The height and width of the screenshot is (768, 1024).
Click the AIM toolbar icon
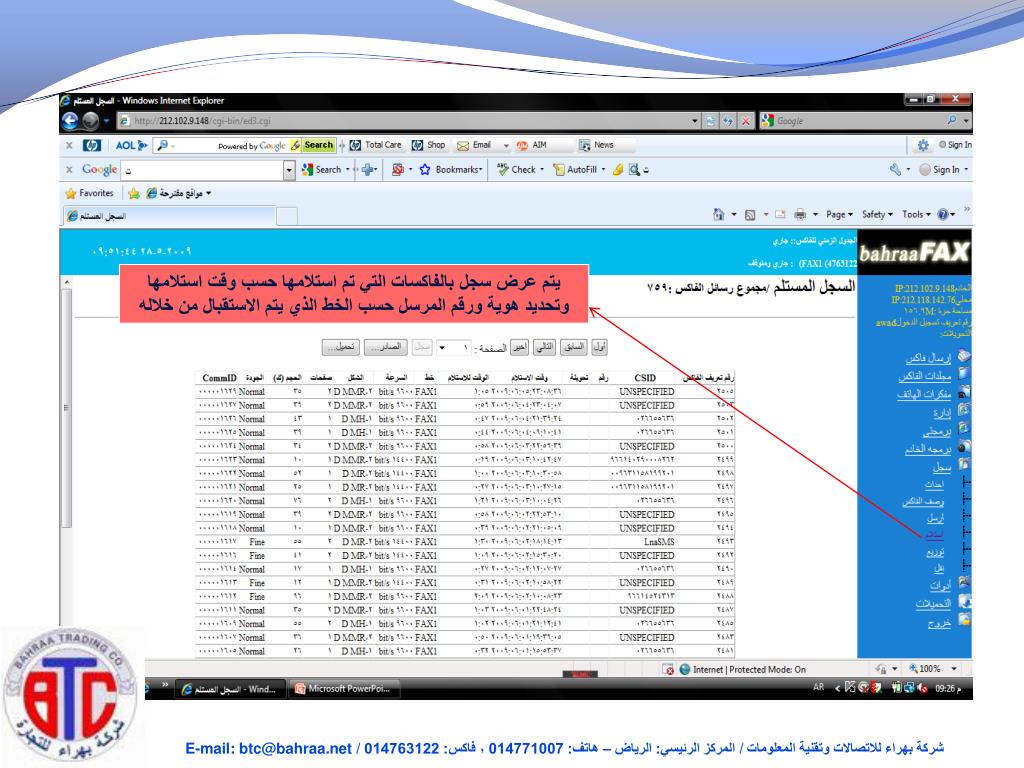tap(532, 145)
